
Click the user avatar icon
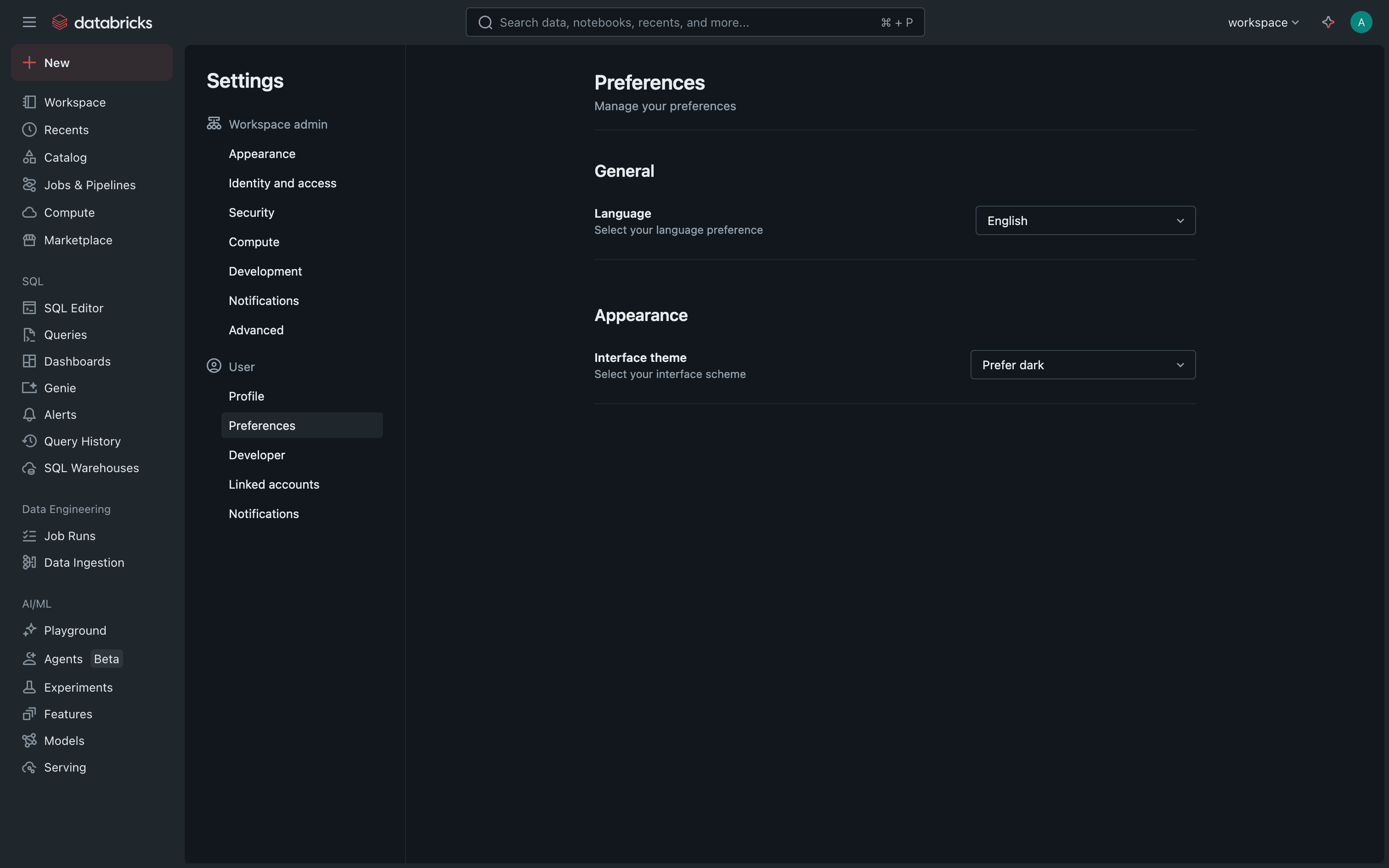coord(1361,23)
